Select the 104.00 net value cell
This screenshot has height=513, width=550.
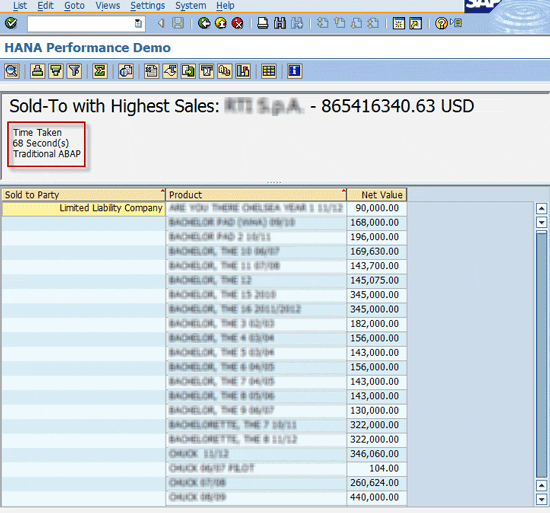tap(377, 468)
